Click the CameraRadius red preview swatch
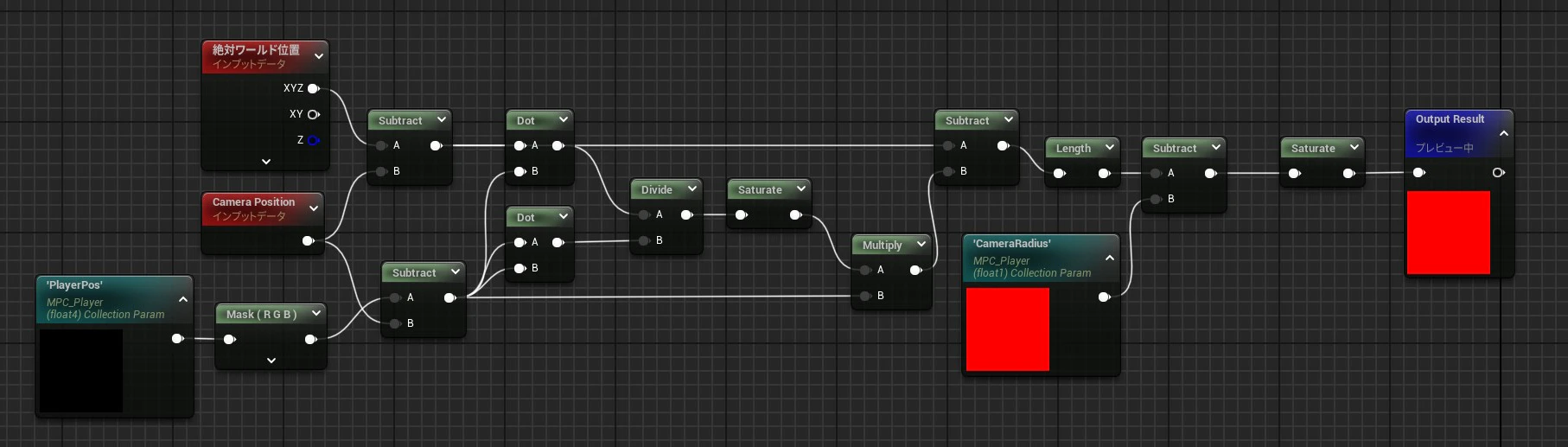 click(x=1008, y=329)
